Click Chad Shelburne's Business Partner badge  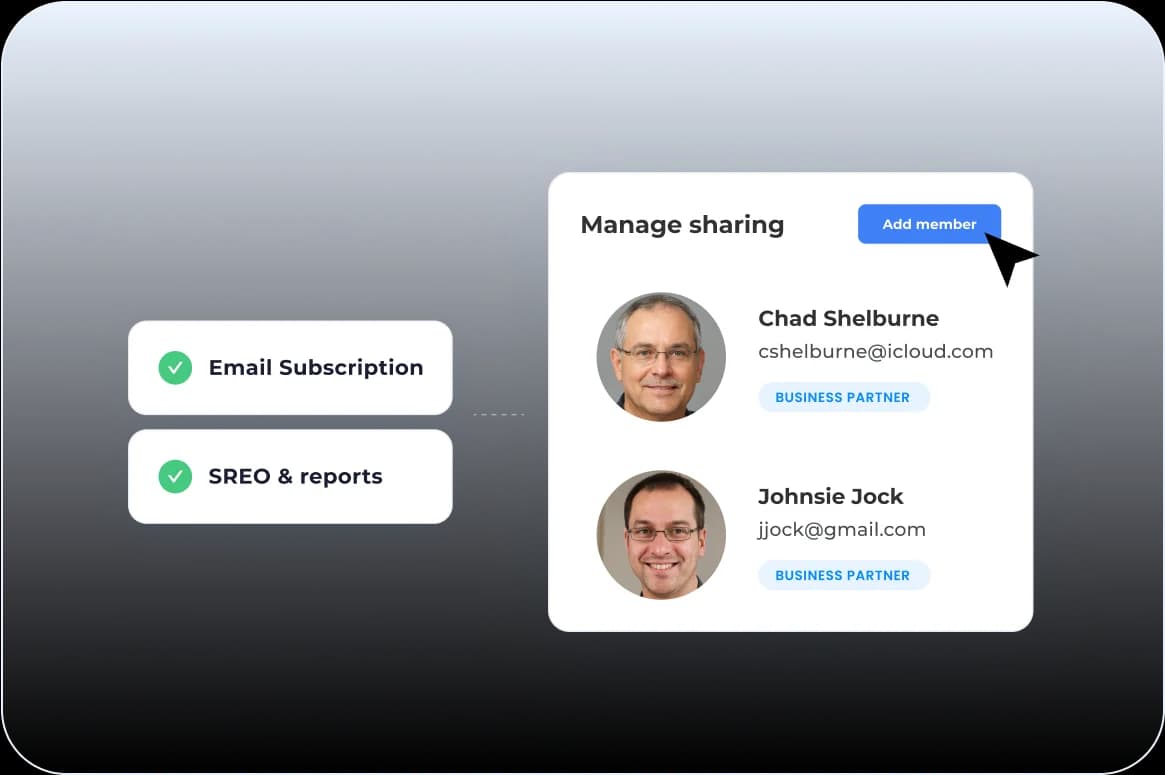pos(843,397)
